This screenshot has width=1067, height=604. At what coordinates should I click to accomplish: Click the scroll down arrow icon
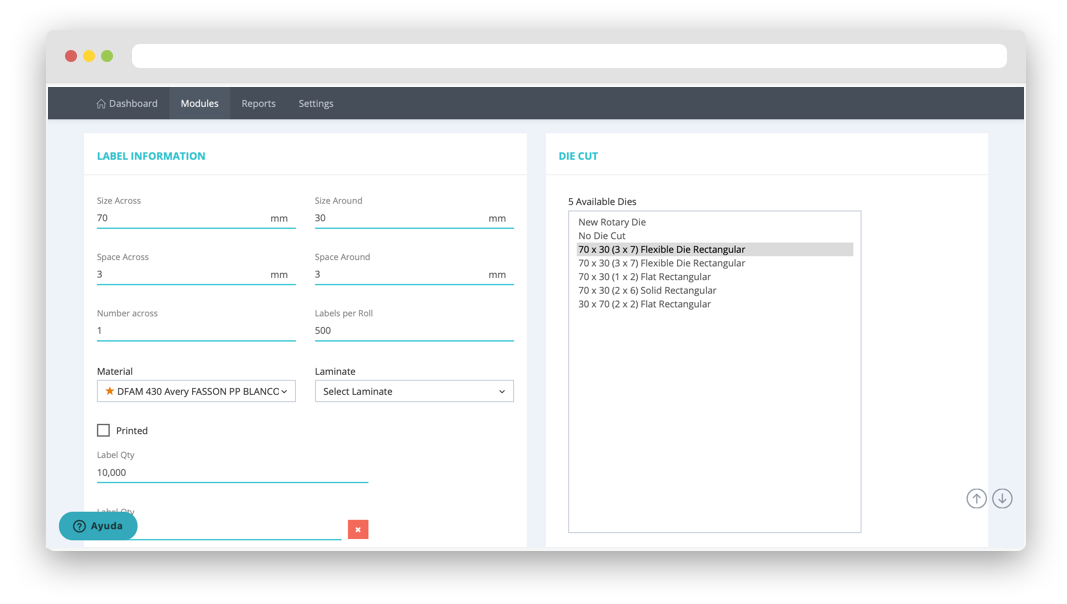[1002, 498]
